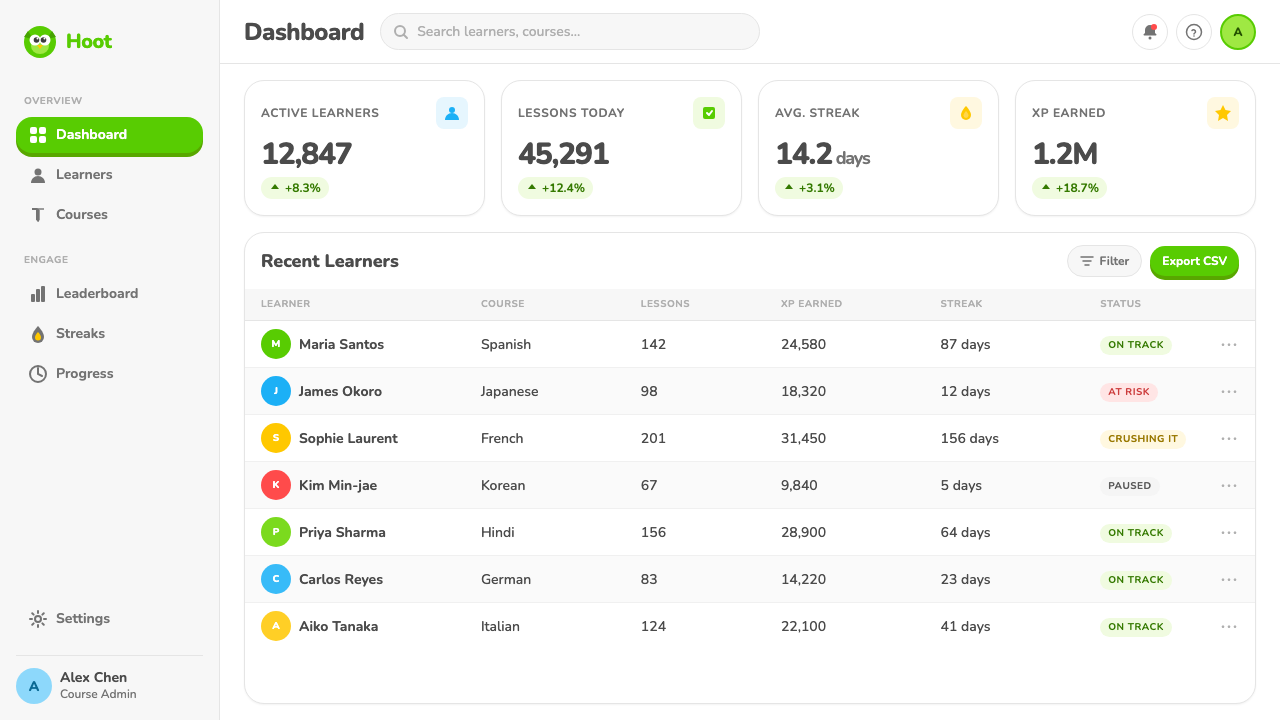
Task: Go to Dashboard in sidebar
Action: (109, 135)
